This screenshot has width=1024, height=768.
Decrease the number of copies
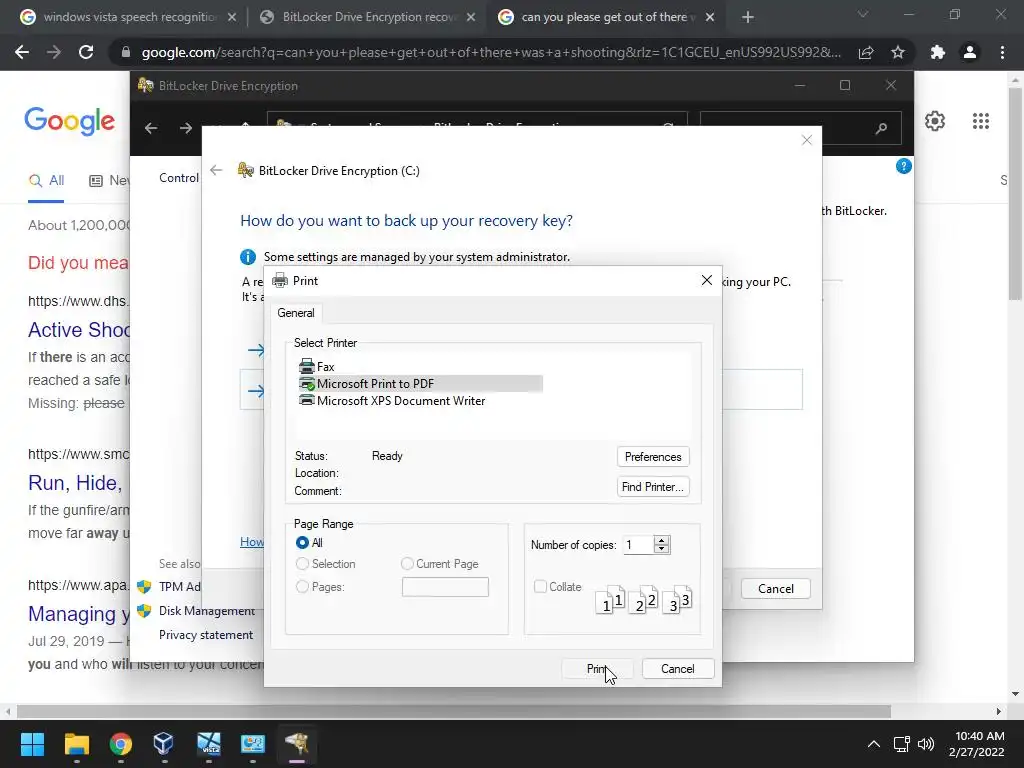click(662, 549)
